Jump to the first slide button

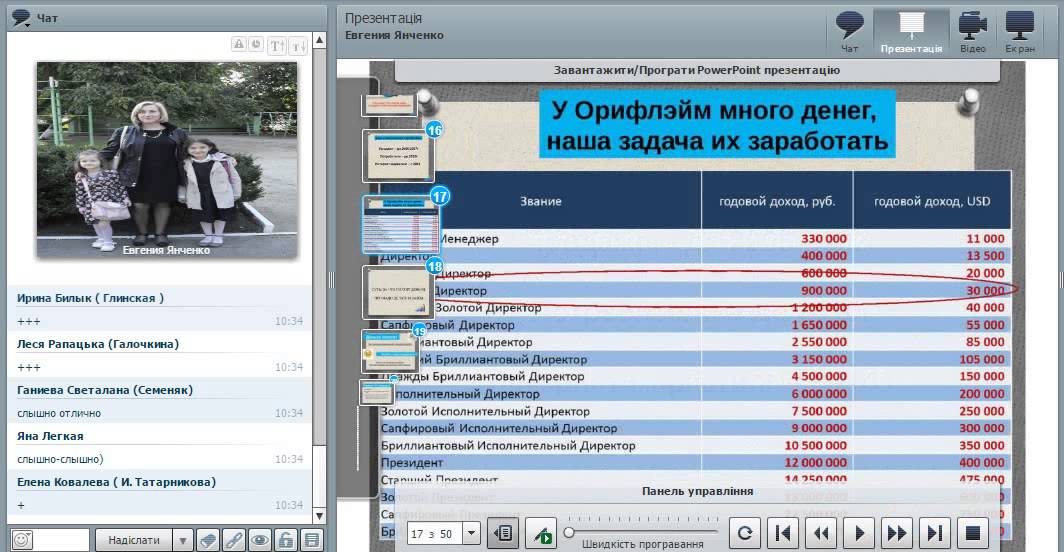point(782,534)
